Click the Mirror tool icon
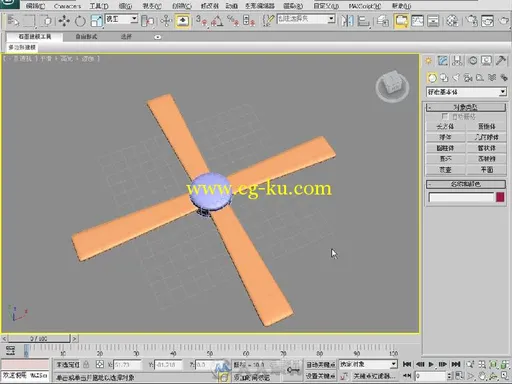The image size is (512, 384). tap(347, 21)
